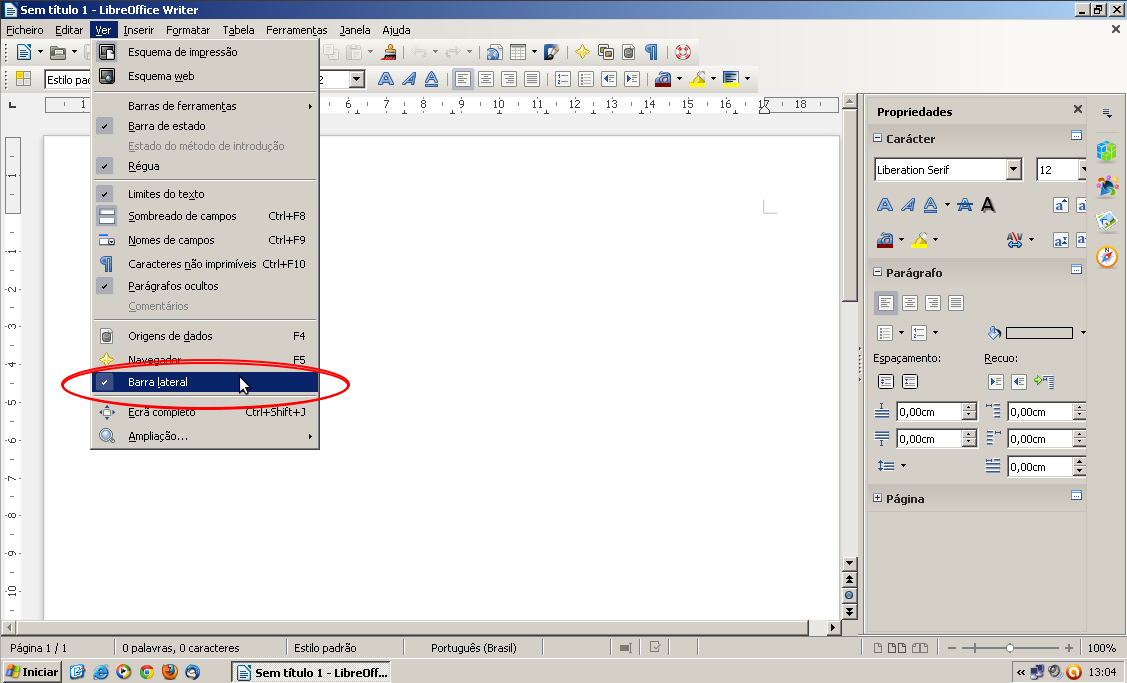Click the LibreOffice help lifebuoy icon

[683, 52]
